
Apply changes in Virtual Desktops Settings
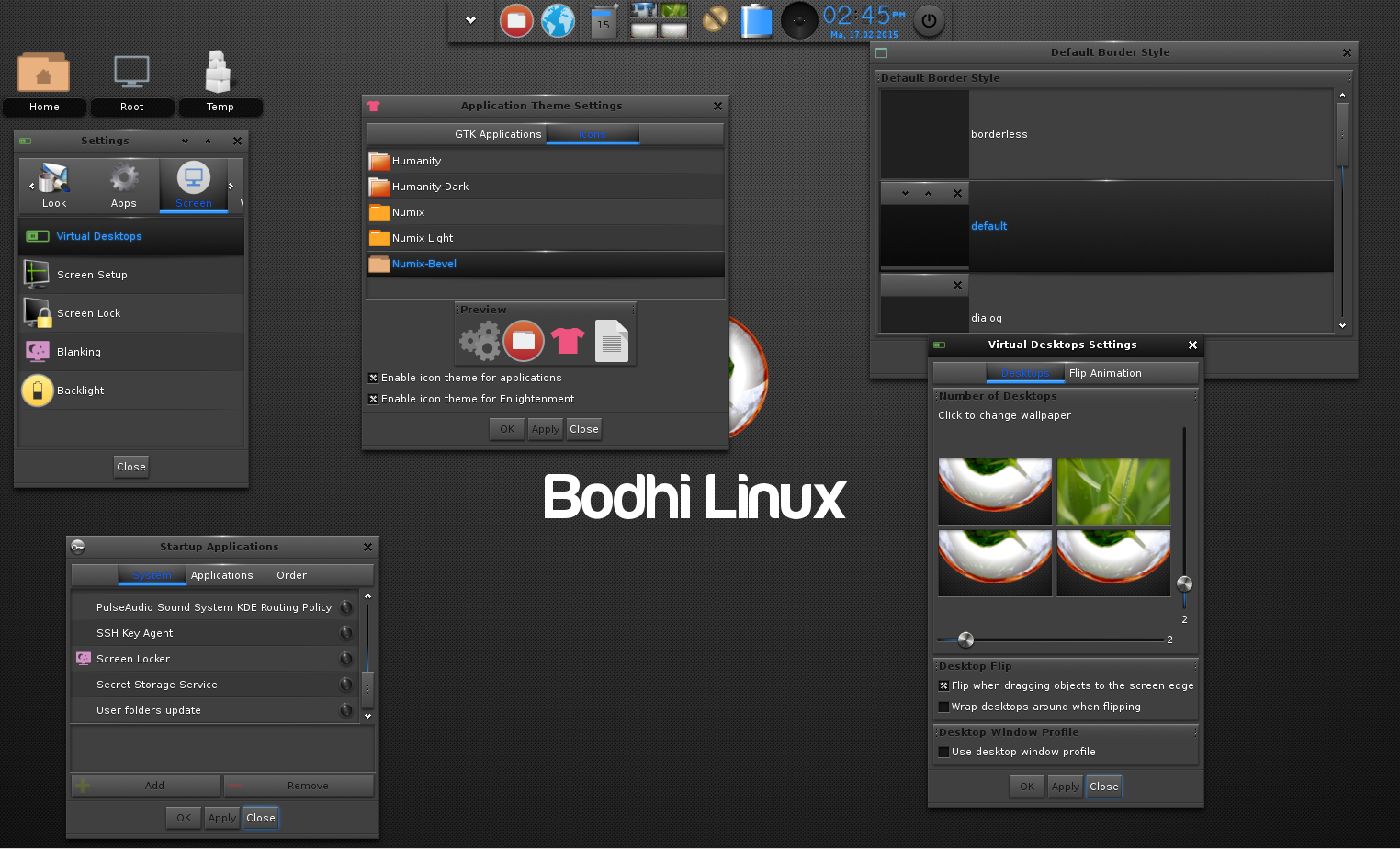(1065, 787)
